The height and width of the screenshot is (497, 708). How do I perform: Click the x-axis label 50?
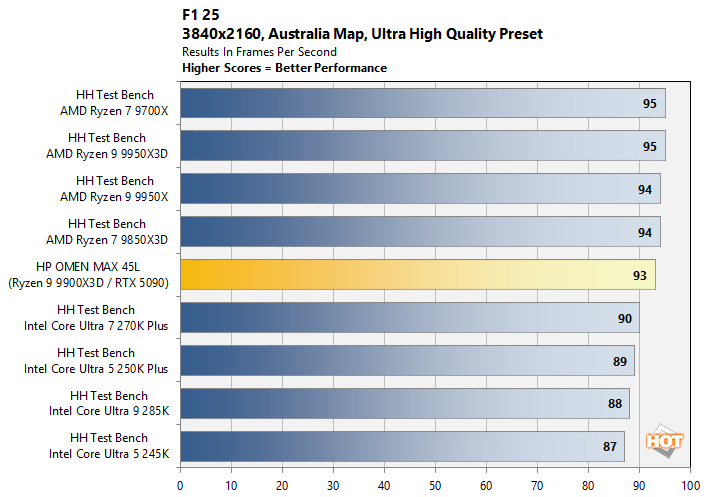point(435,486)
